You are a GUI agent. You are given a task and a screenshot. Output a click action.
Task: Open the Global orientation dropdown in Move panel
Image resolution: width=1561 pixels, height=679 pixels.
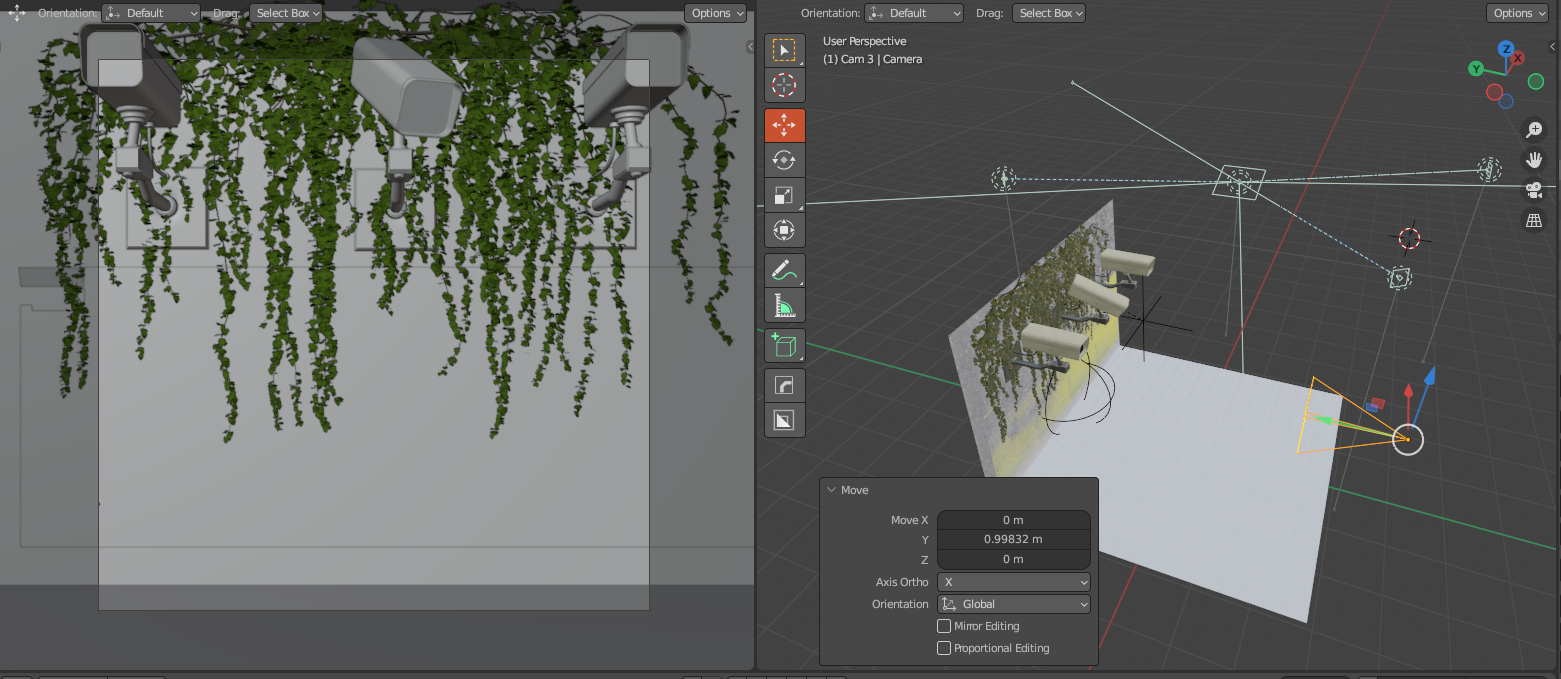click(1013, 604)
